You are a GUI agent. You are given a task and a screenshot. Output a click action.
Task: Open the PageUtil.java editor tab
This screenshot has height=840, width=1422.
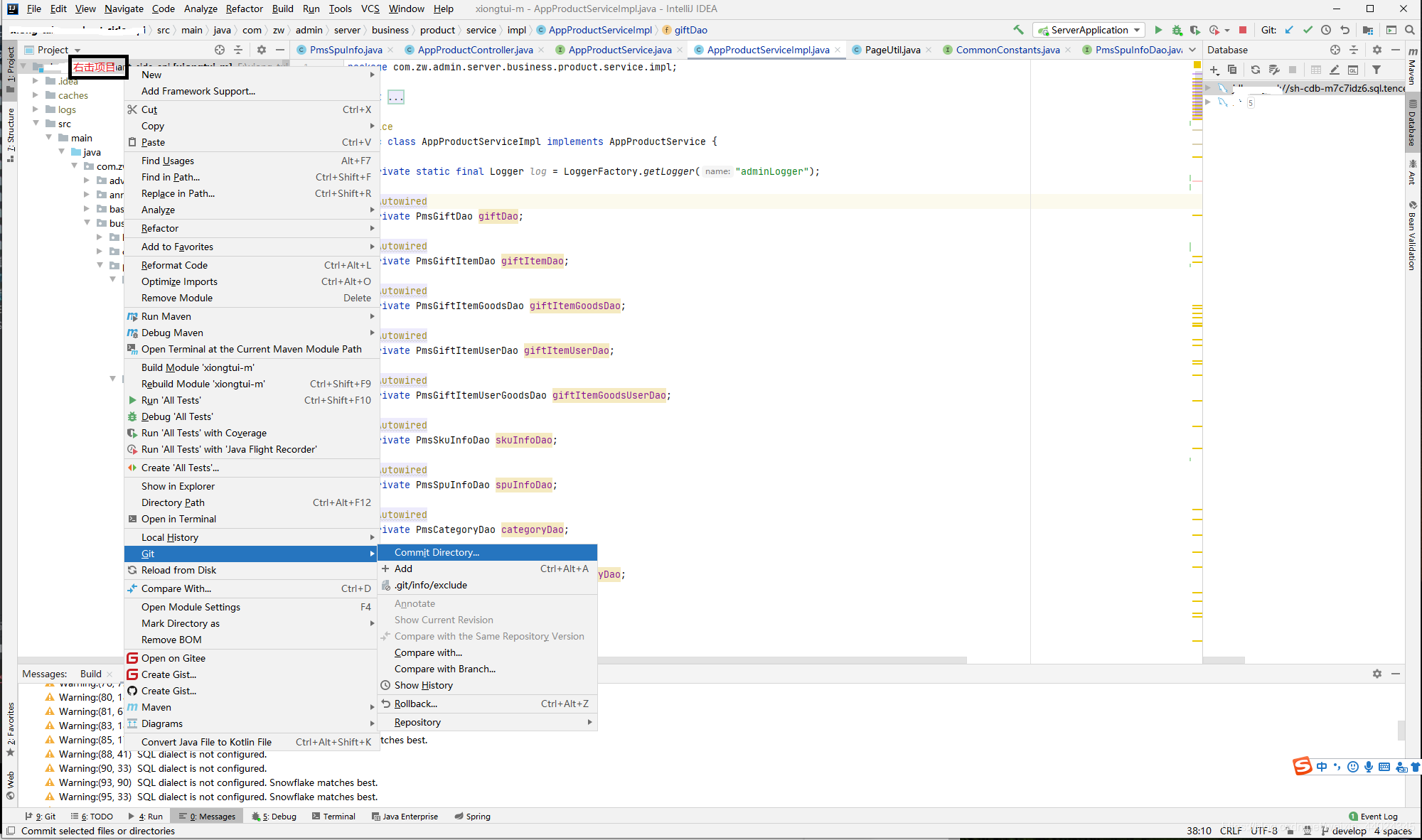point(892,50)
